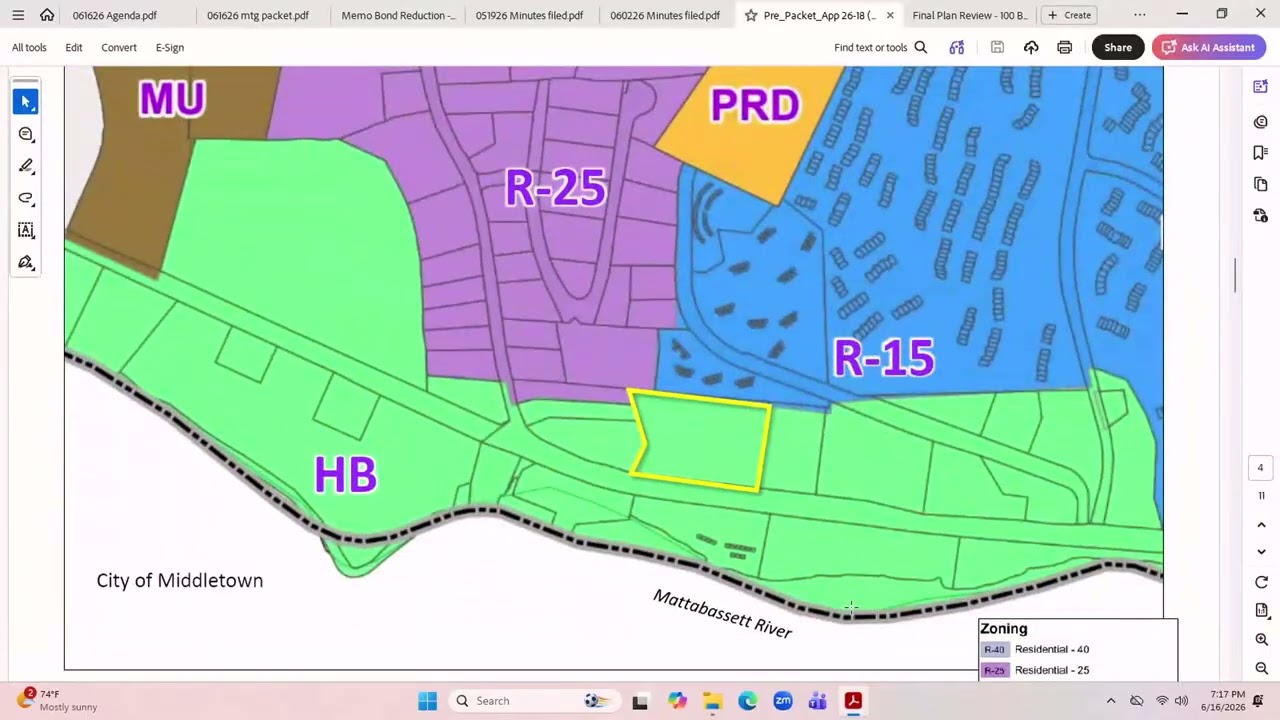1280x720 pixels.
Task: Open File Explorer from the taskbar
Action: coord(712,701)
